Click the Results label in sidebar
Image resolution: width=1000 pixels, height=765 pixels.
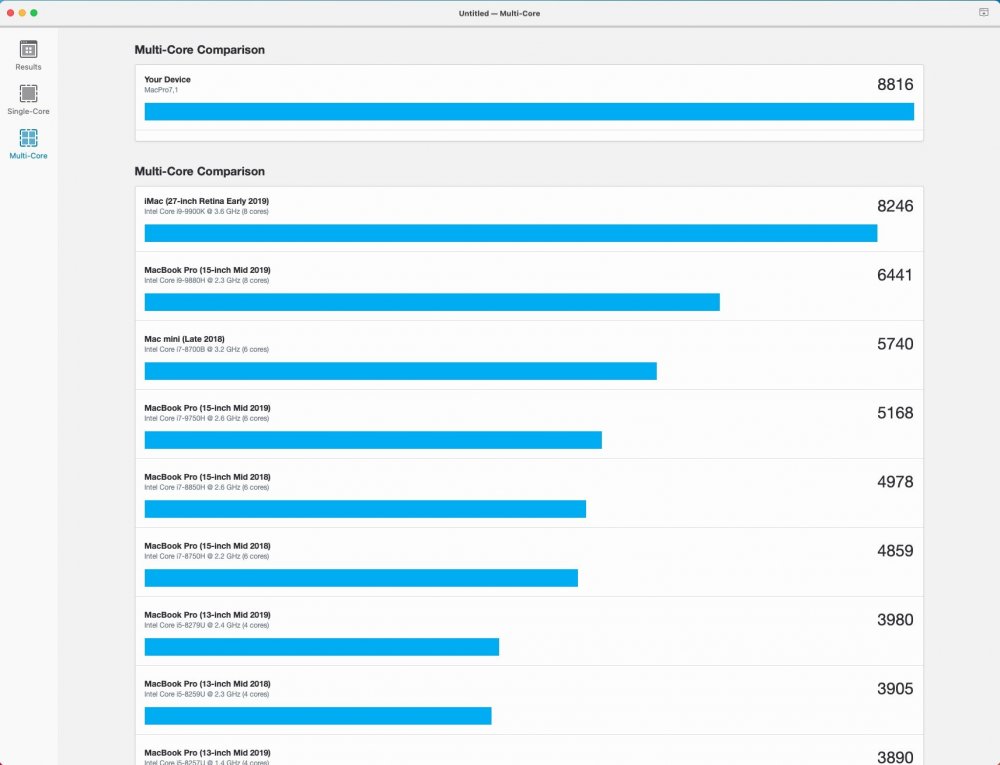click(28, 67)
